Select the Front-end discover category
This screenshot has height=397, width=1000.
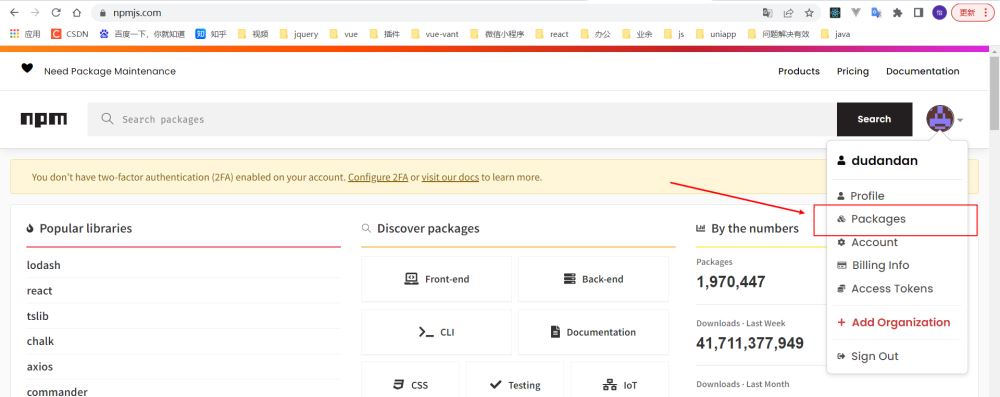[436, 279]
